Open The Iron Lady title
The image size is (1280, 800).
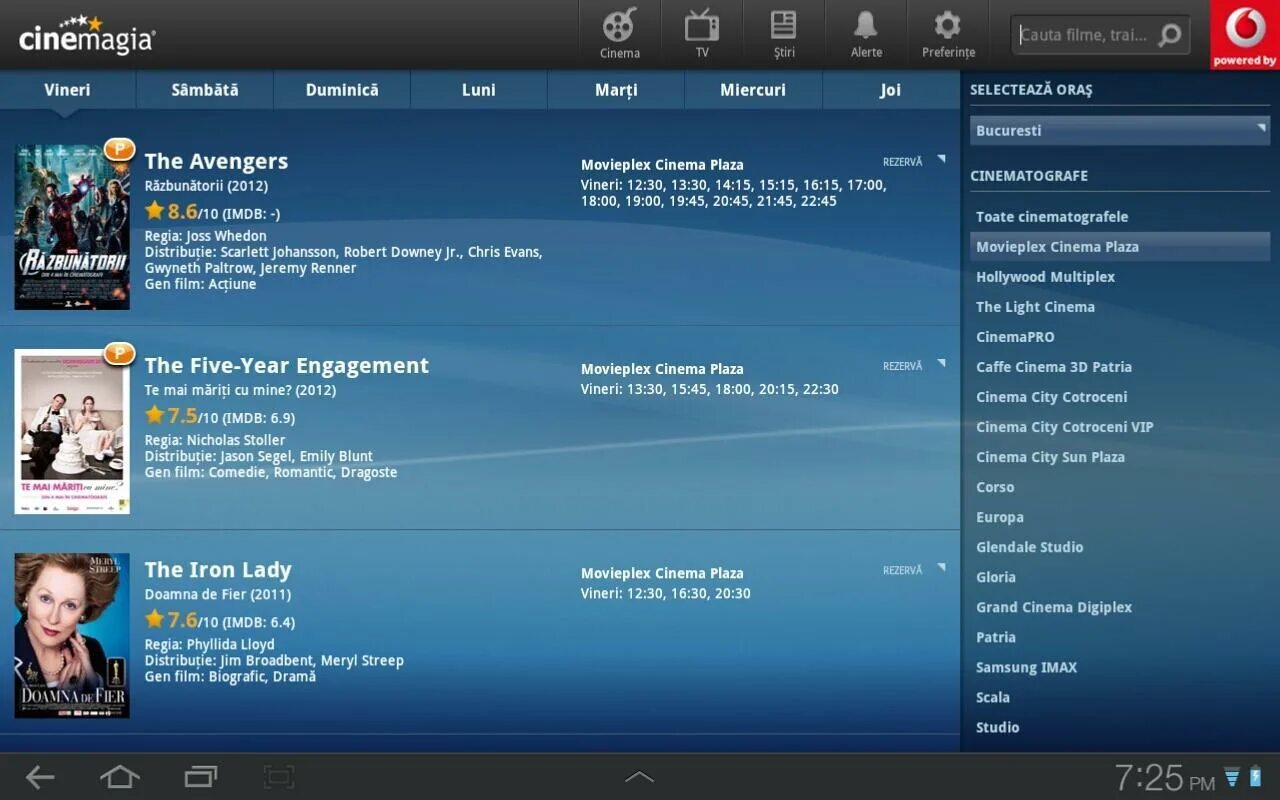point(218,570)
